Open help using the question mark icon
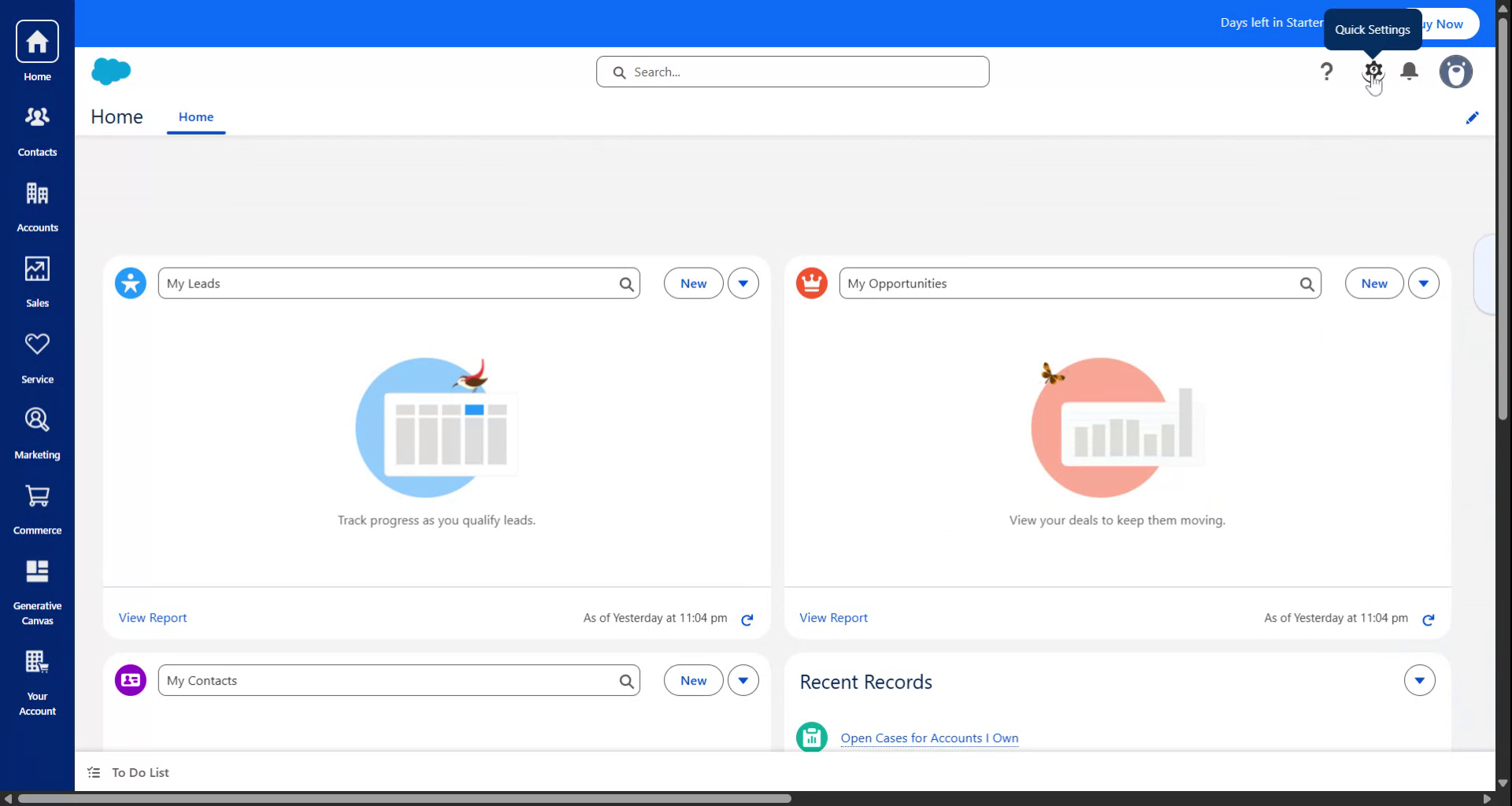This screenshot has width=1512, height=806. [1328, 71]
